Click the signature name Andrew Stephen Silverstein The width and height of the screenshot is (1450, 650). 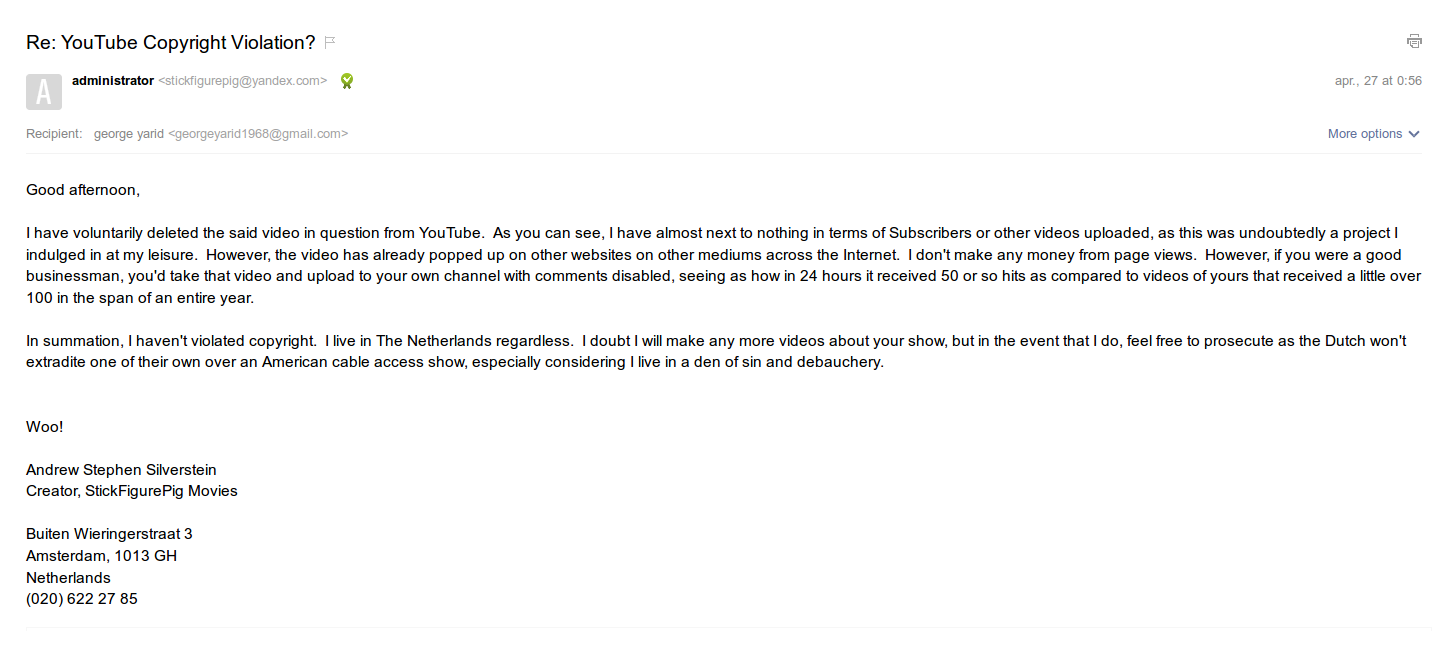[x=121, y=470]
